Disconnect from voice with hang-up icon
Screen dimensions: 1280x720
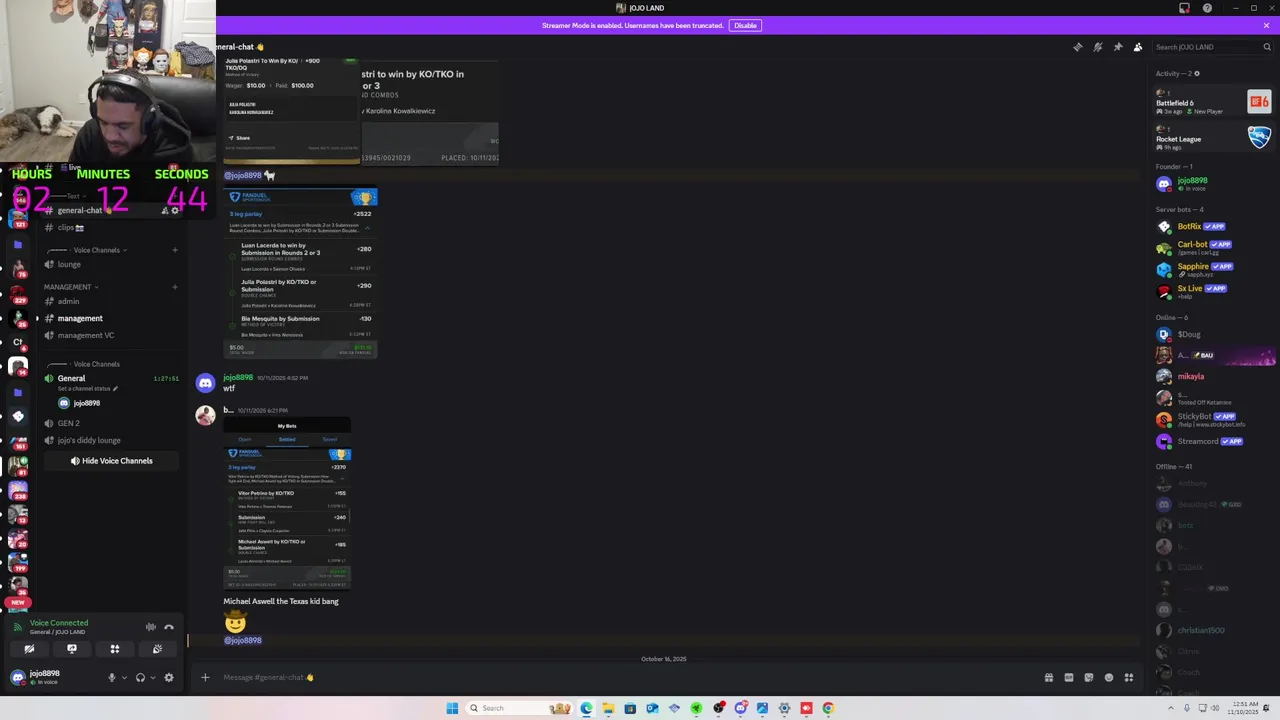coord(169,627)
